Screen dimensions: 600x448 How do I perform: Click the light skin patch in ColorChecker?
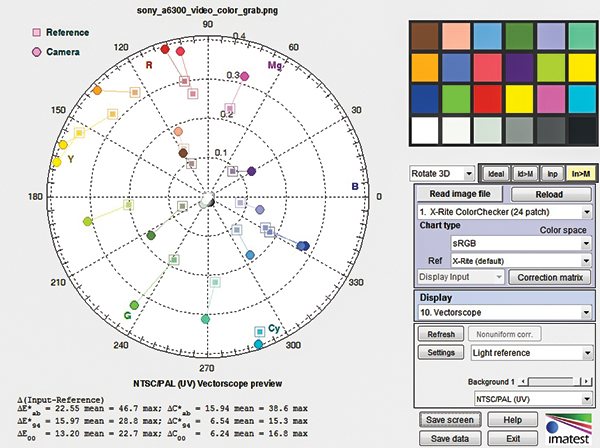pos(456,36)
